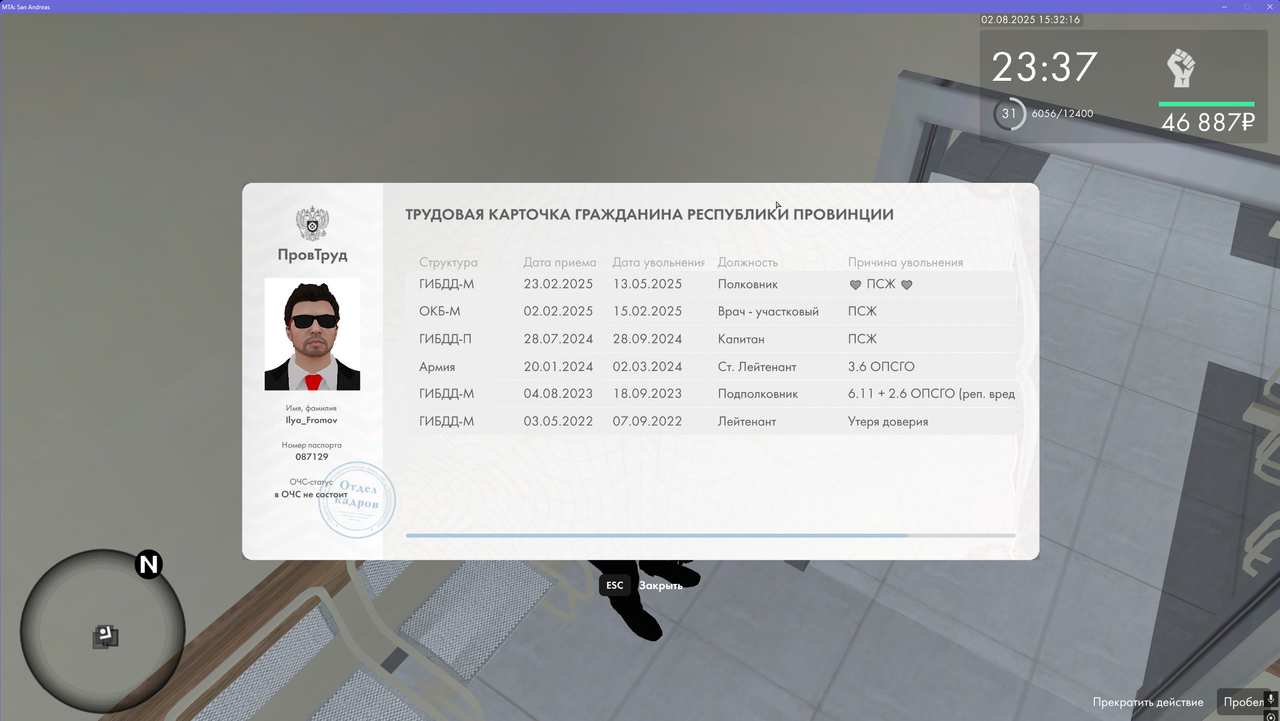Screen dimensions: 1280x721
Task: Click the ГИБДД-П structure cell
Action: [x=445, y=339]
